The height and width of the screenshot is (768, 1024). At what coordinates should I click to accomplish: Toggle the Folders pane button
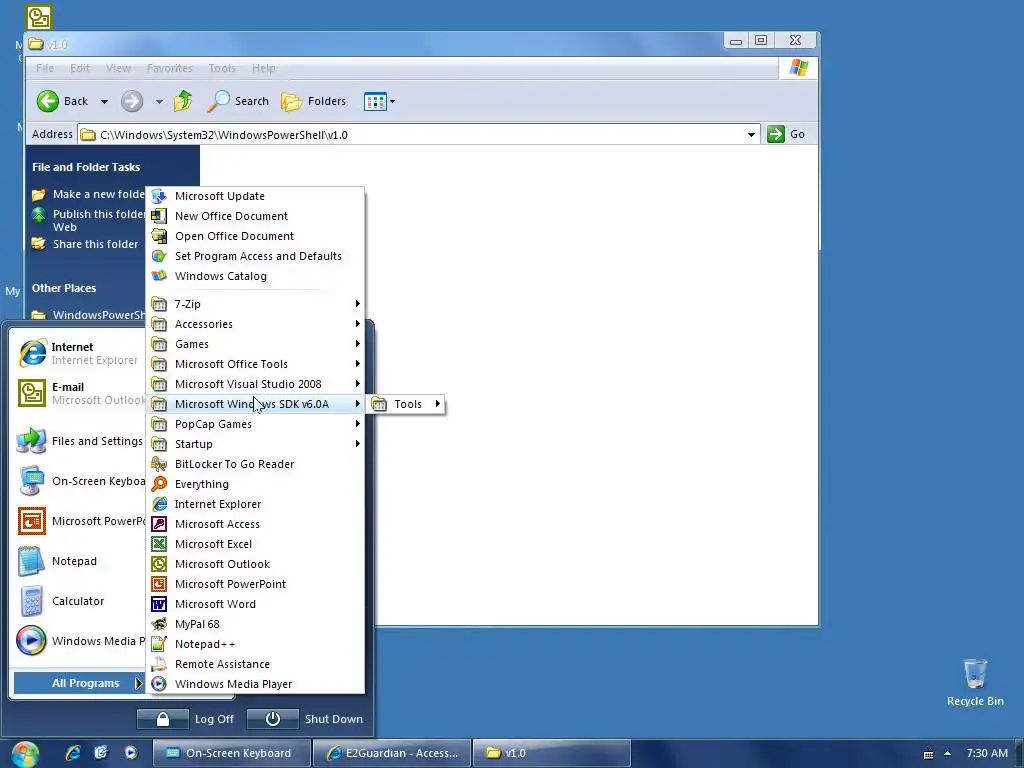[x=313, y=101]
